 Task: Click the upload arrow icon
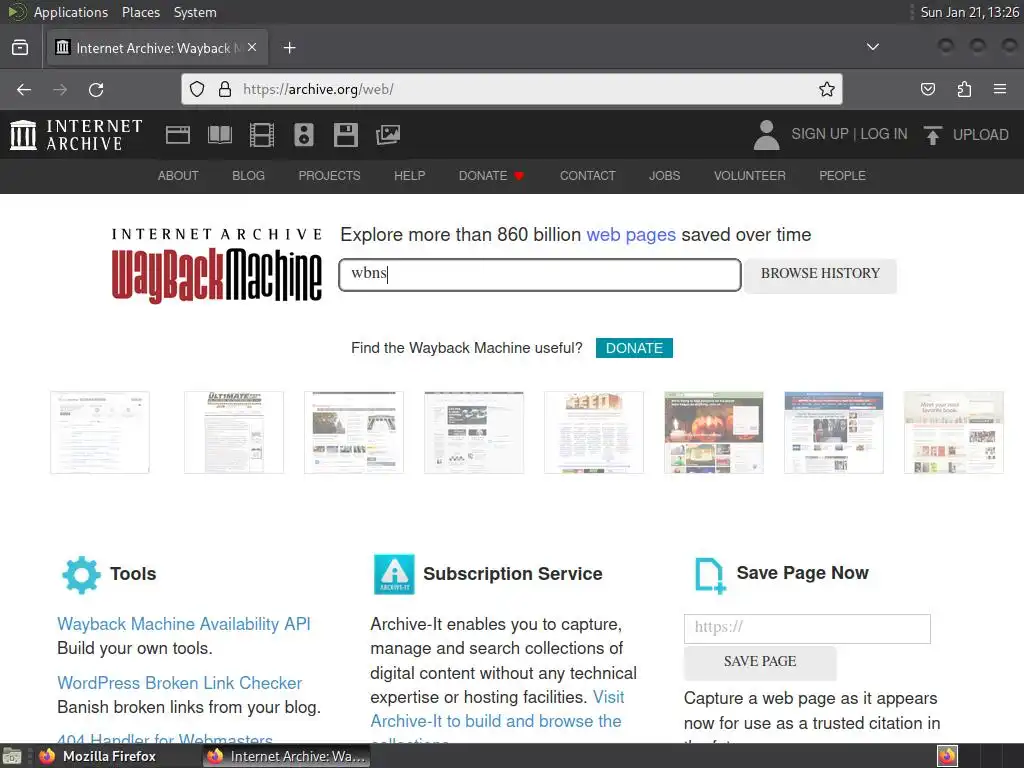933,135
